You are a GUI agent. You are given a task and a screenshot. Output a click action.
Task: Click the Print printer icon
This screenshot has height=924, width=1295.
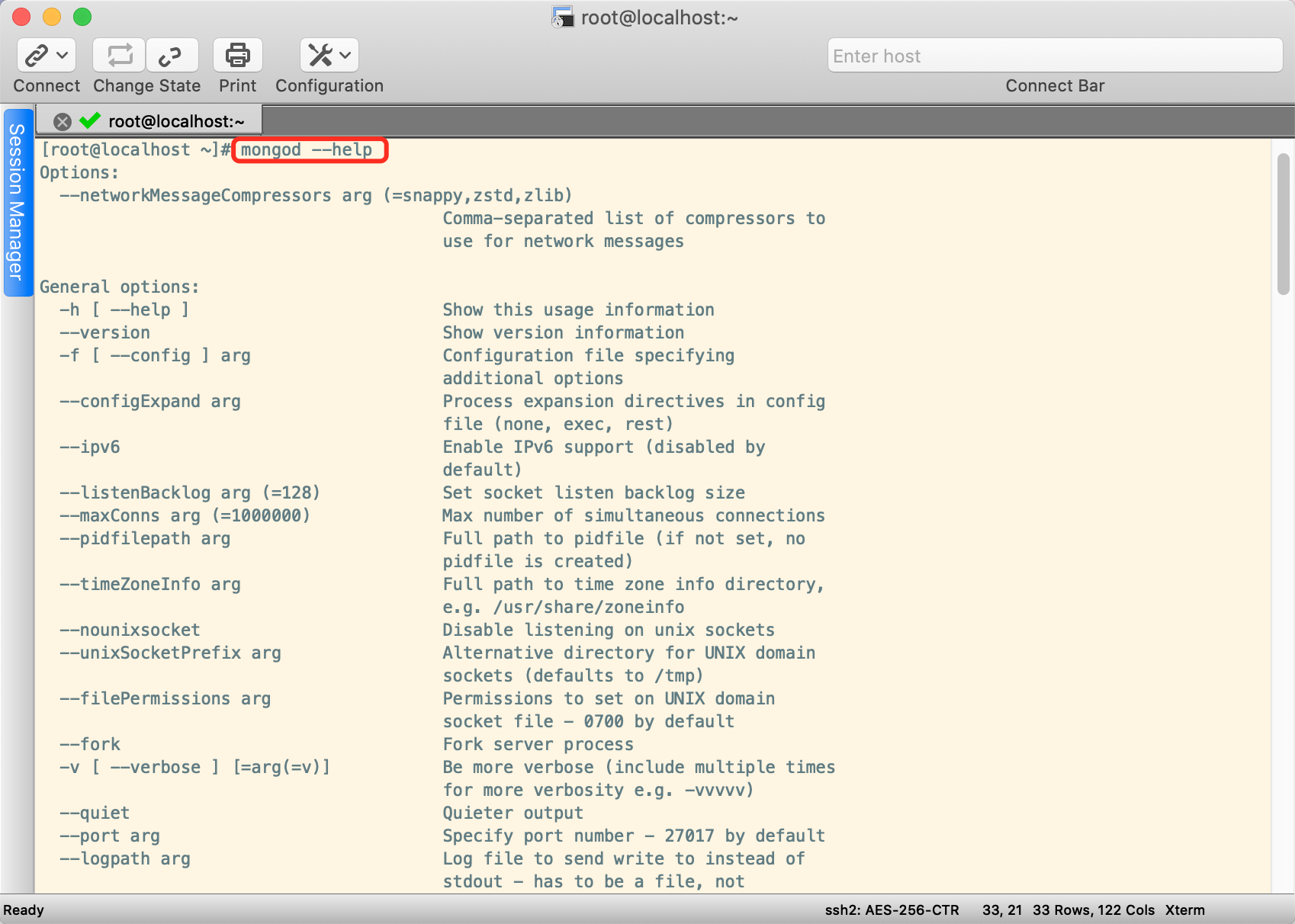(237, 56)
